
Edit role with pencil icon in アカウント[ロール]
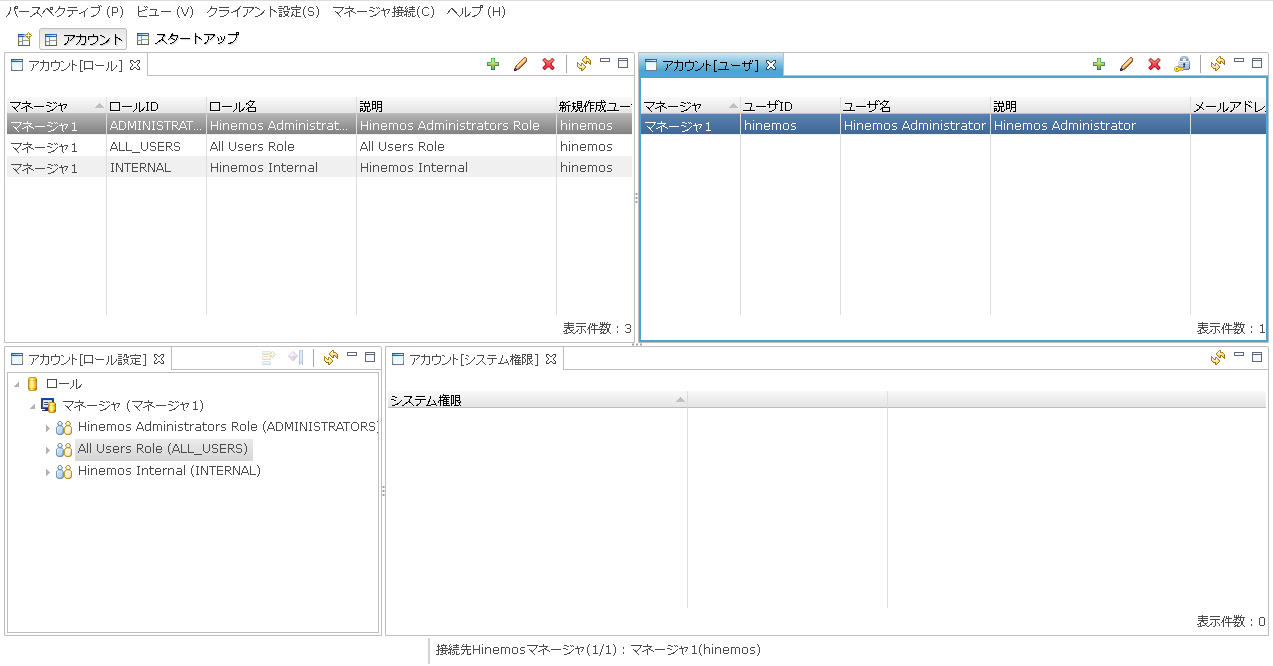(x=520, y=64)
